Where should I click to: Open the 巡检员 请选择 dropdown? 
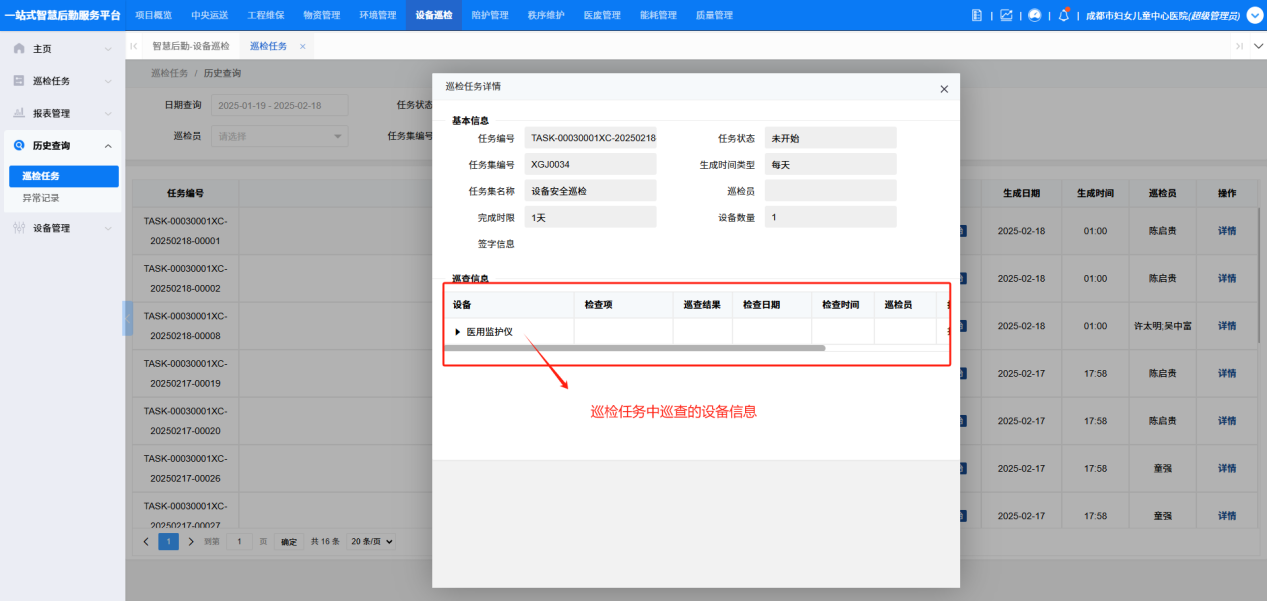click(x=279, y=136)
